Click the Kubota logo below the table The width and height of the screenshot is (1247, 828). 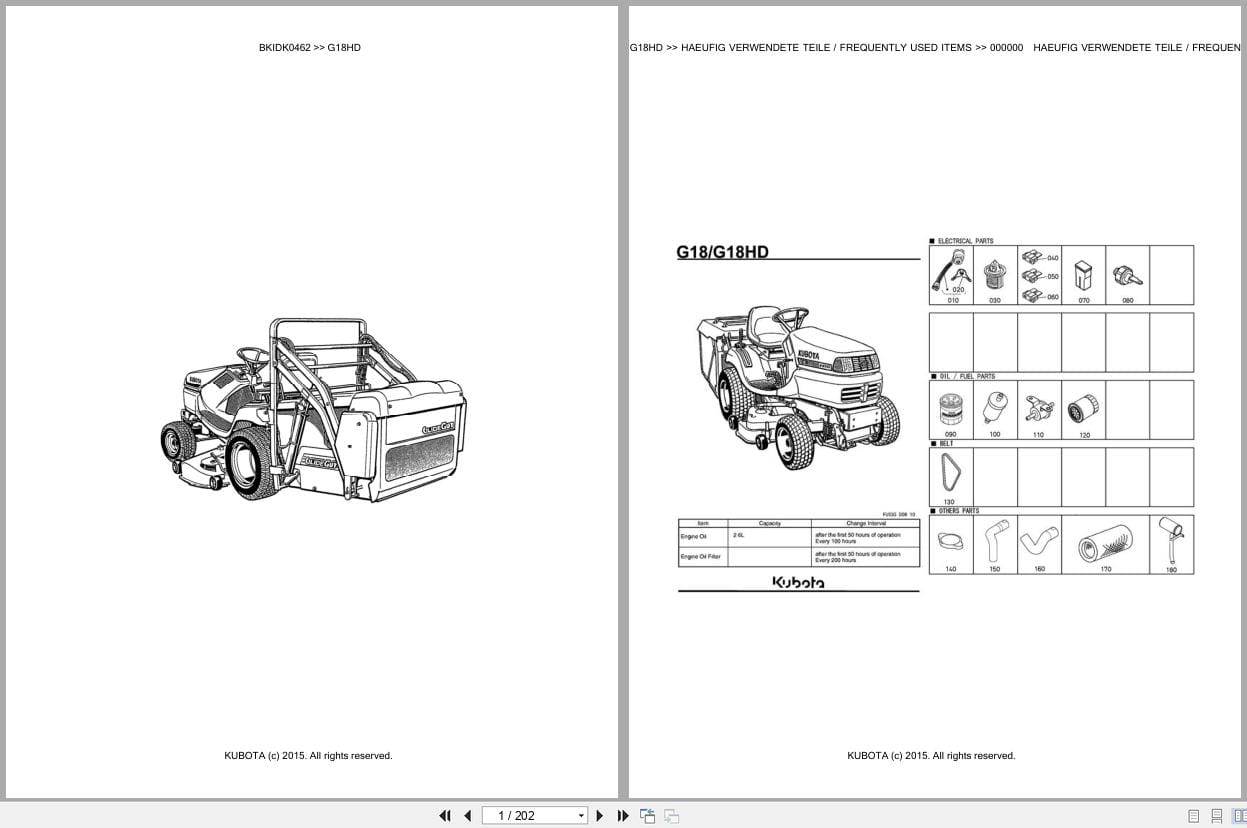[799, 582]
